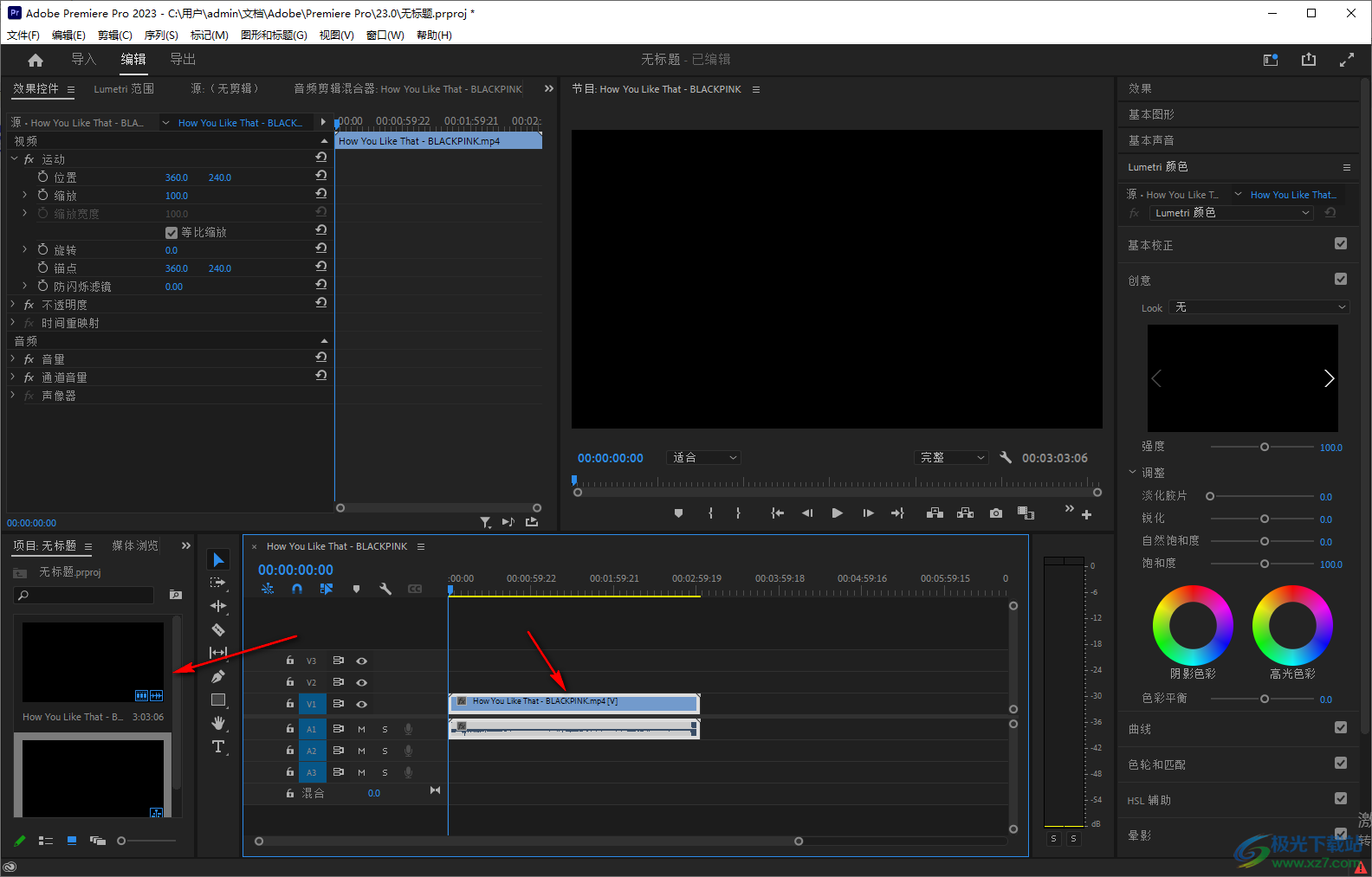The height and width of the screenshot is (877, 1372).
Task: Step forward one frame in program monitor
Action: [x=868, y=513]
